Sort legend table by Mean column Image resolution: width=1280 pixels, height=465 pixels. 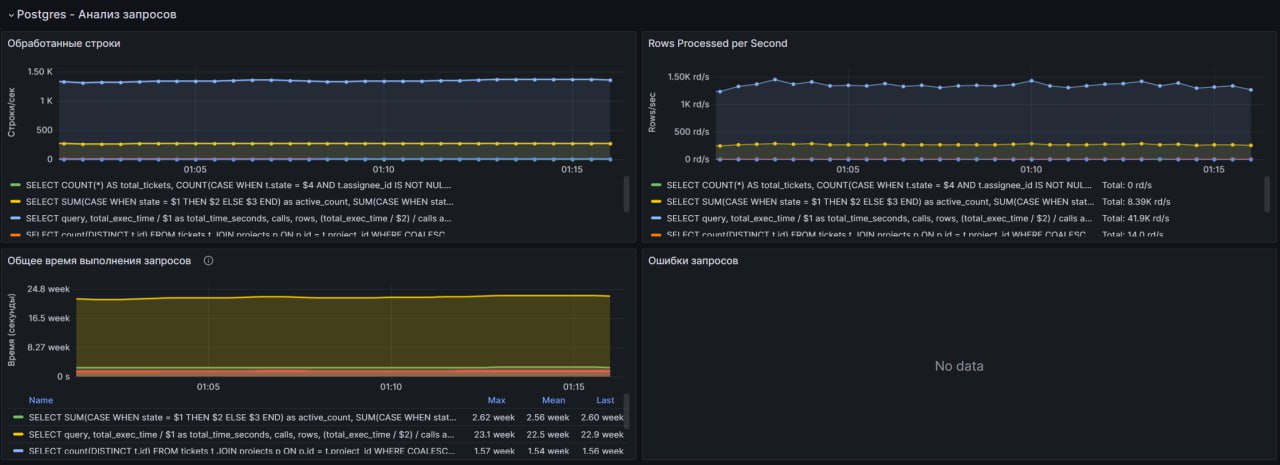(x=553, y=400)
